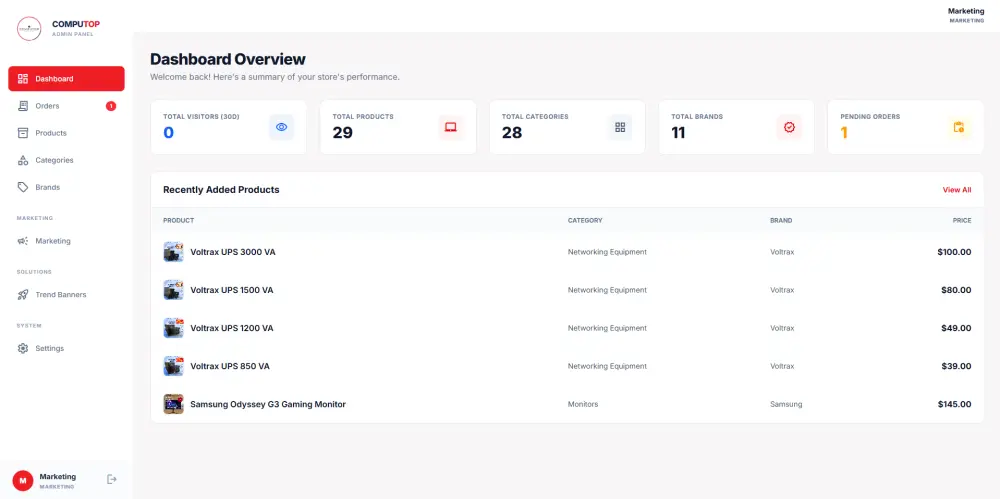This screenshot has height=499, width=1000.
Task: Click the Total Products value 29
Action: tap(342, 133)
